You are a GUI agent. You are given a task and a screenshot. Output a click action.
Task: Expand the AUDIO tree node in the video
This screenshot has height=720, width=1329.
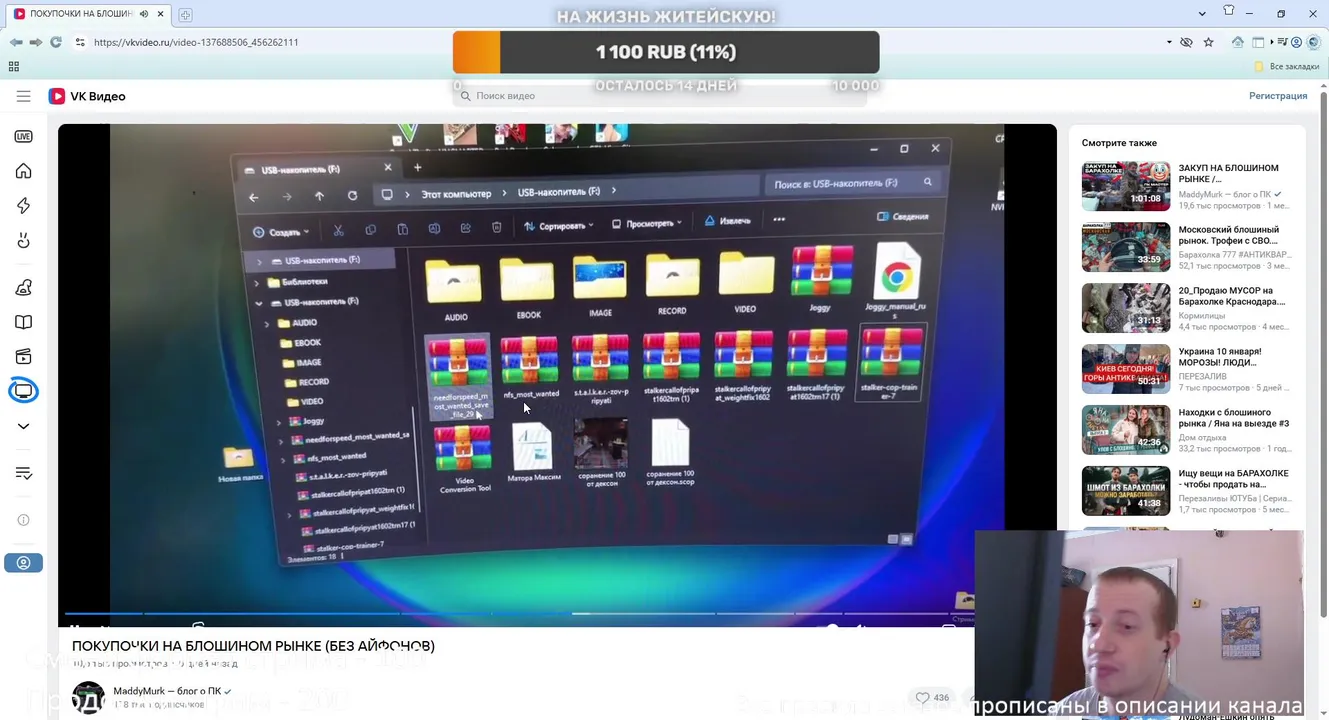click(267, 323)
